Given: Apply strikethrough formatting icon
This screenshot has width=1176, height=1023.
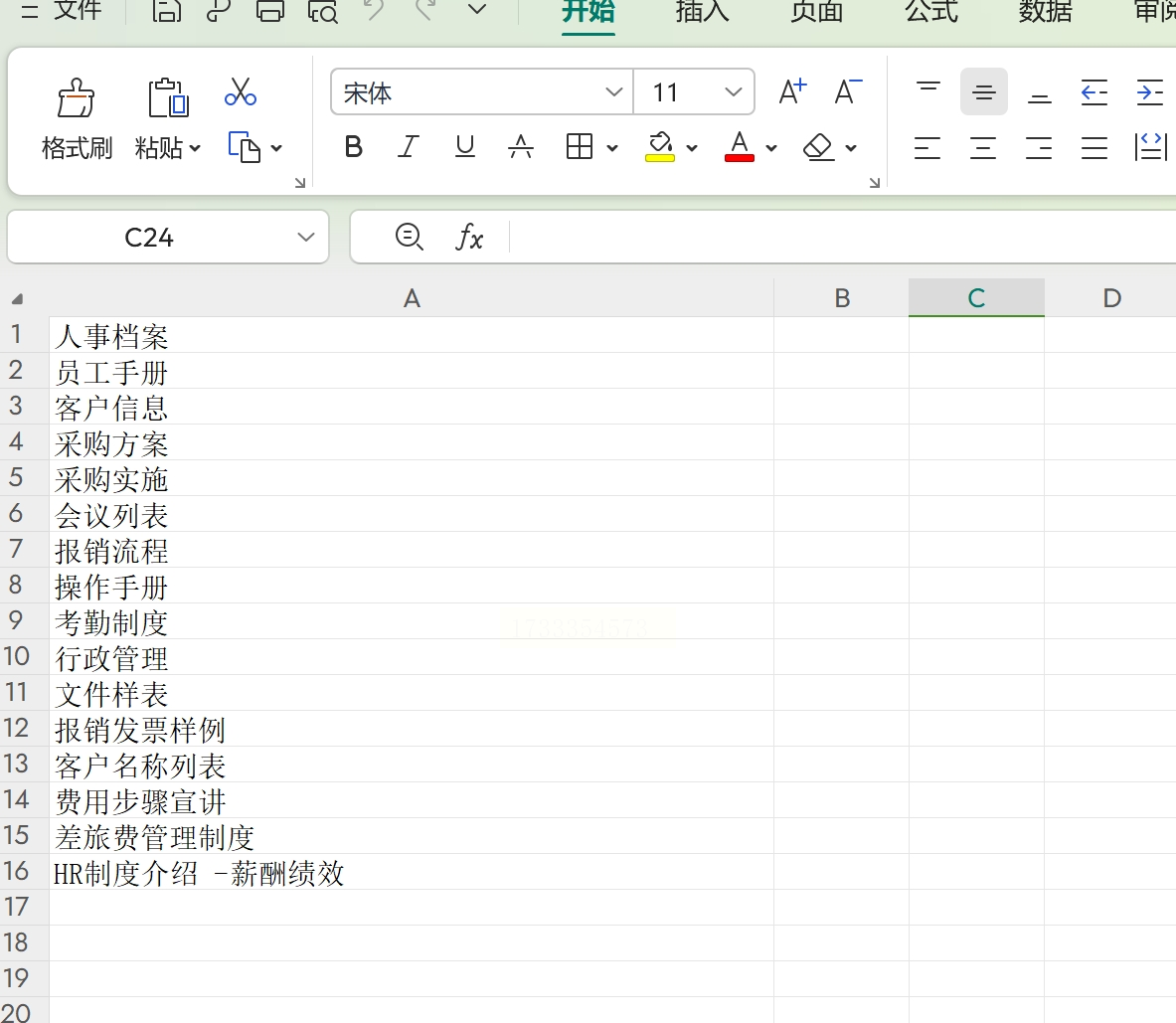Looking at the screenshot, I should click(x=521, y=146).
